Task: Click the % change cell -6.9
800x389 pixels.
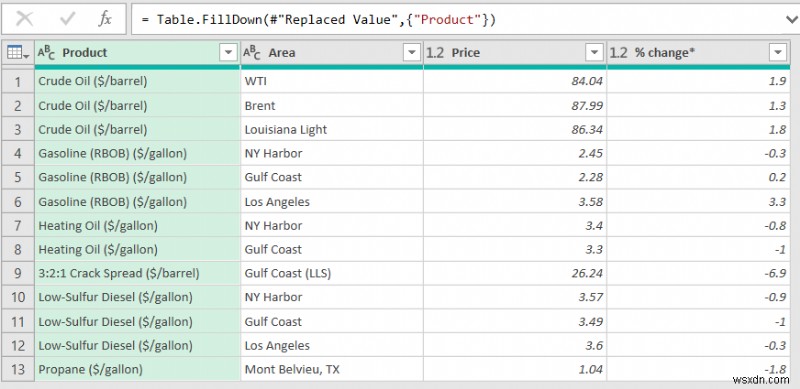Action: tap(698, 273)
